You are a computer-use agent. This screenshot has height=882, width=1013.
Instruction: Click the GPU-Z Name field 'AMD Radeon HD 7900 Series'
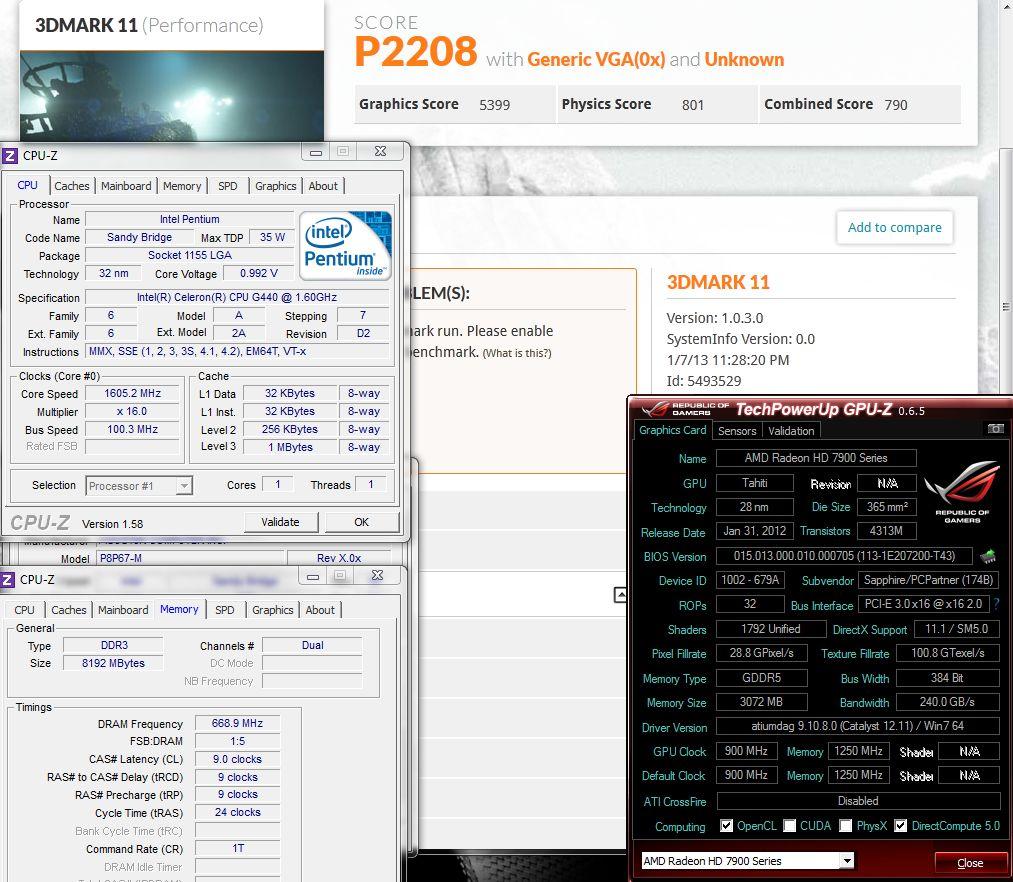816,458
